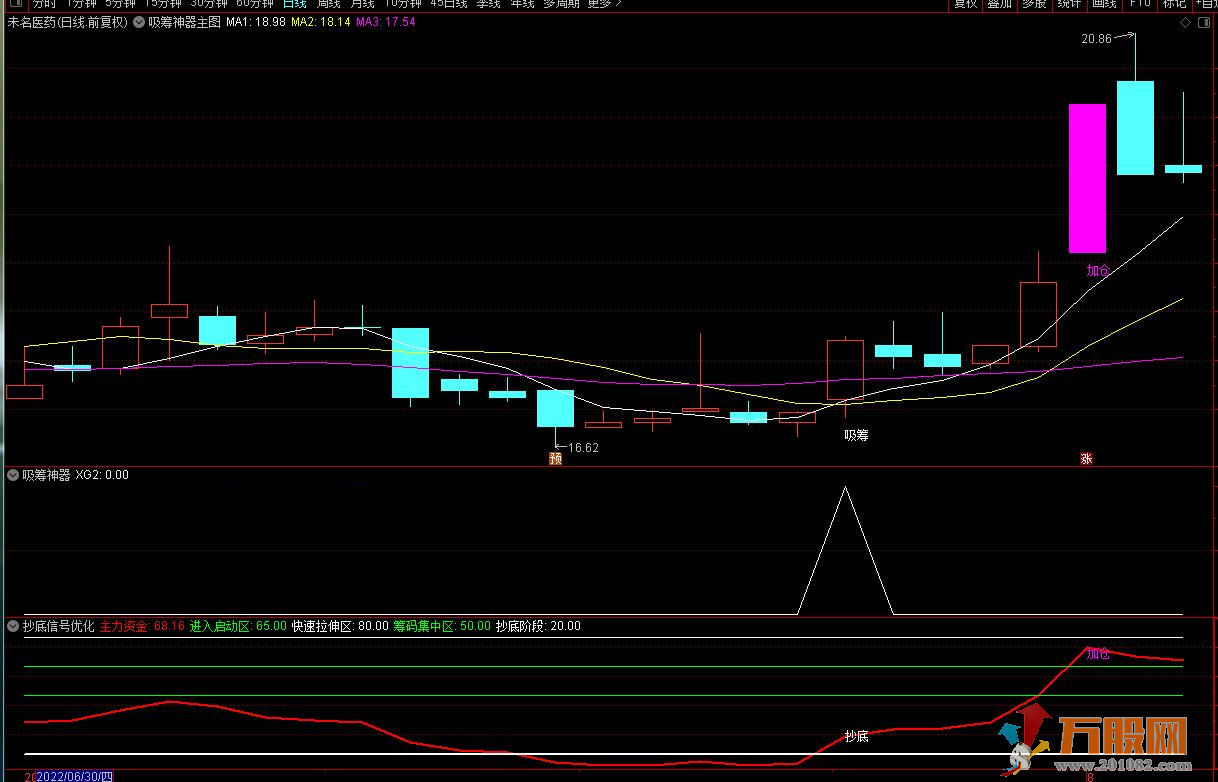Image resolution: width=1218 pixels, height=782 pixels.
Task: Expand the 吸筹神器主图 indicator chevron
Action: coord(138,21)
